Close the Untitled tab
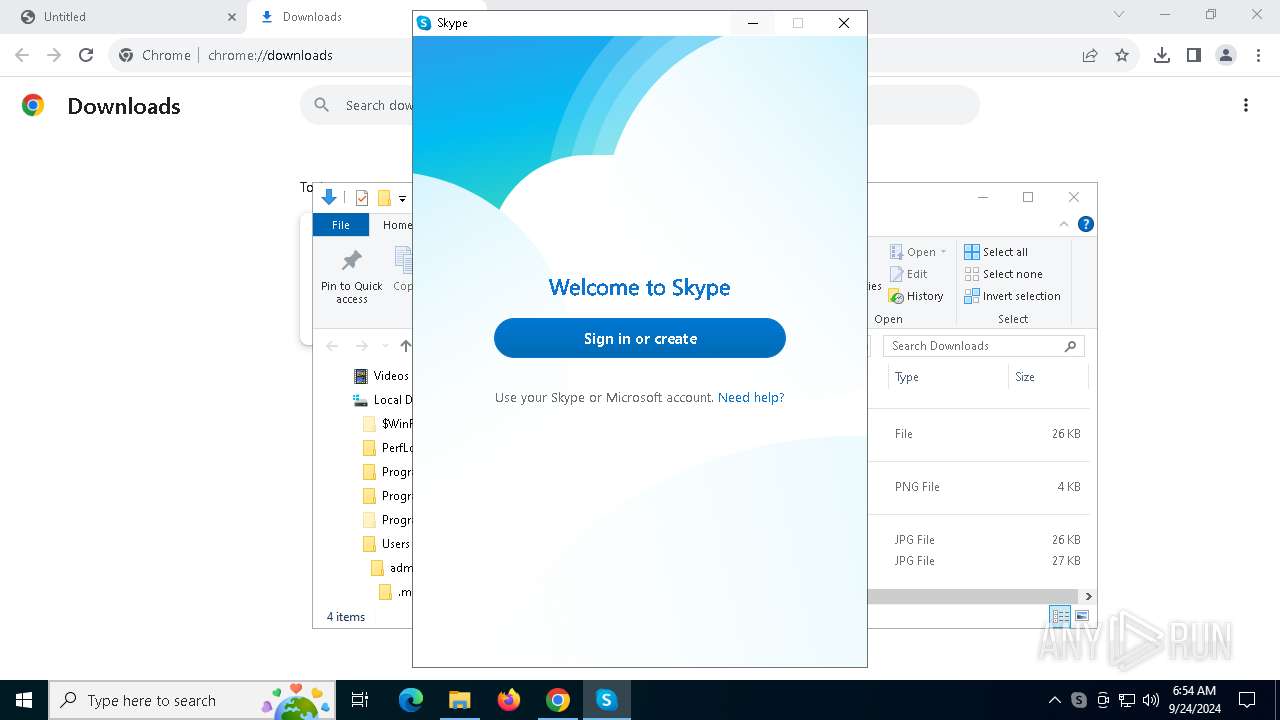The height and width of the screenshot is (720, 1280). 232,17
